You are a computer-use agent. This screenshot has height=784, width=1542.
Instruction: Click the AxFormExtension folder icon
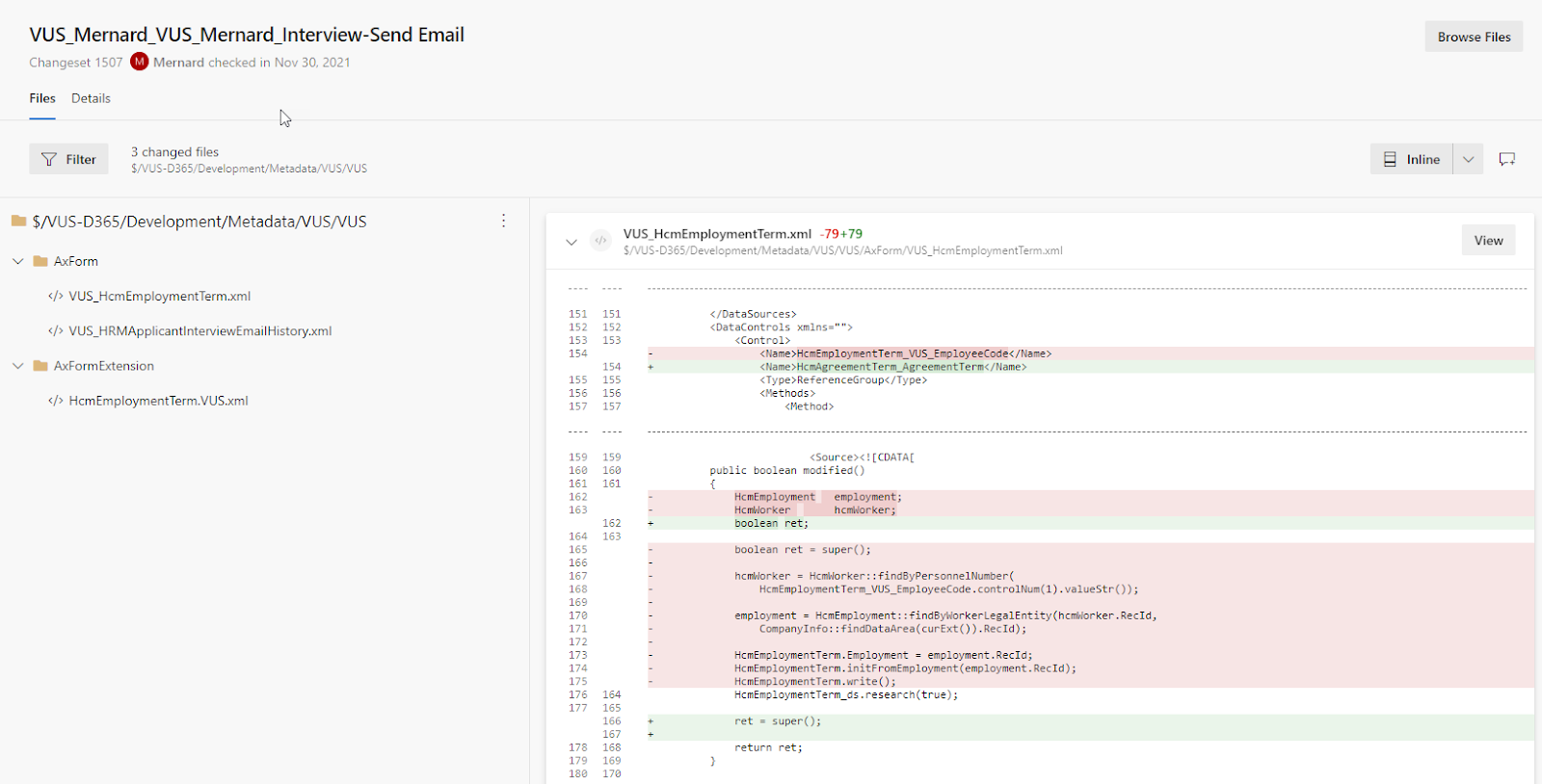pyautogui.click(x=40, y=366)
